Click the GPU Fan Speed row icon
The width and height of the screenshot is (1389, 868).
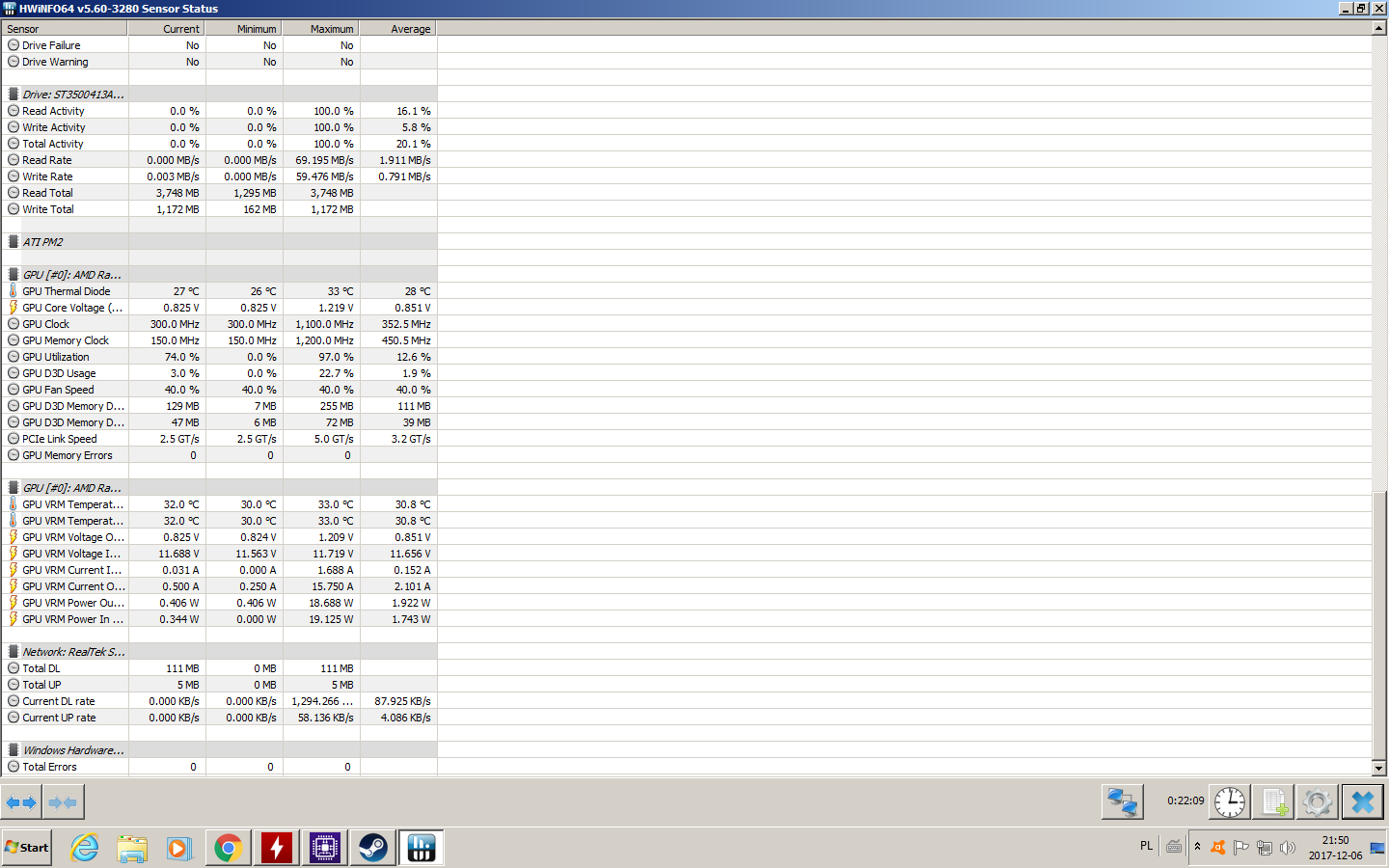coord(14,390)
